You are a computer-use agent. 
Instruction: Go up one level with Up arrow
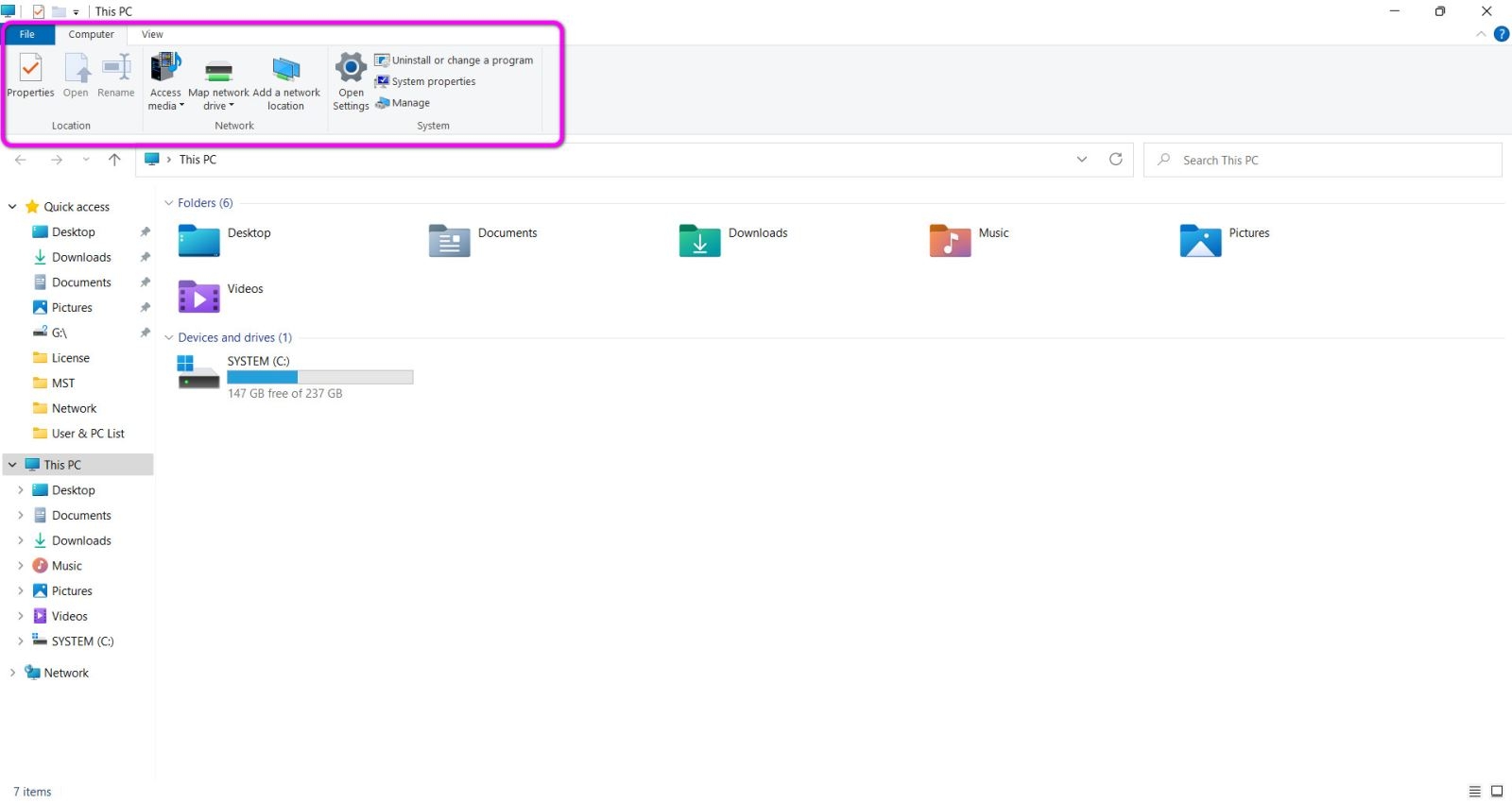(x=114, y=160)
